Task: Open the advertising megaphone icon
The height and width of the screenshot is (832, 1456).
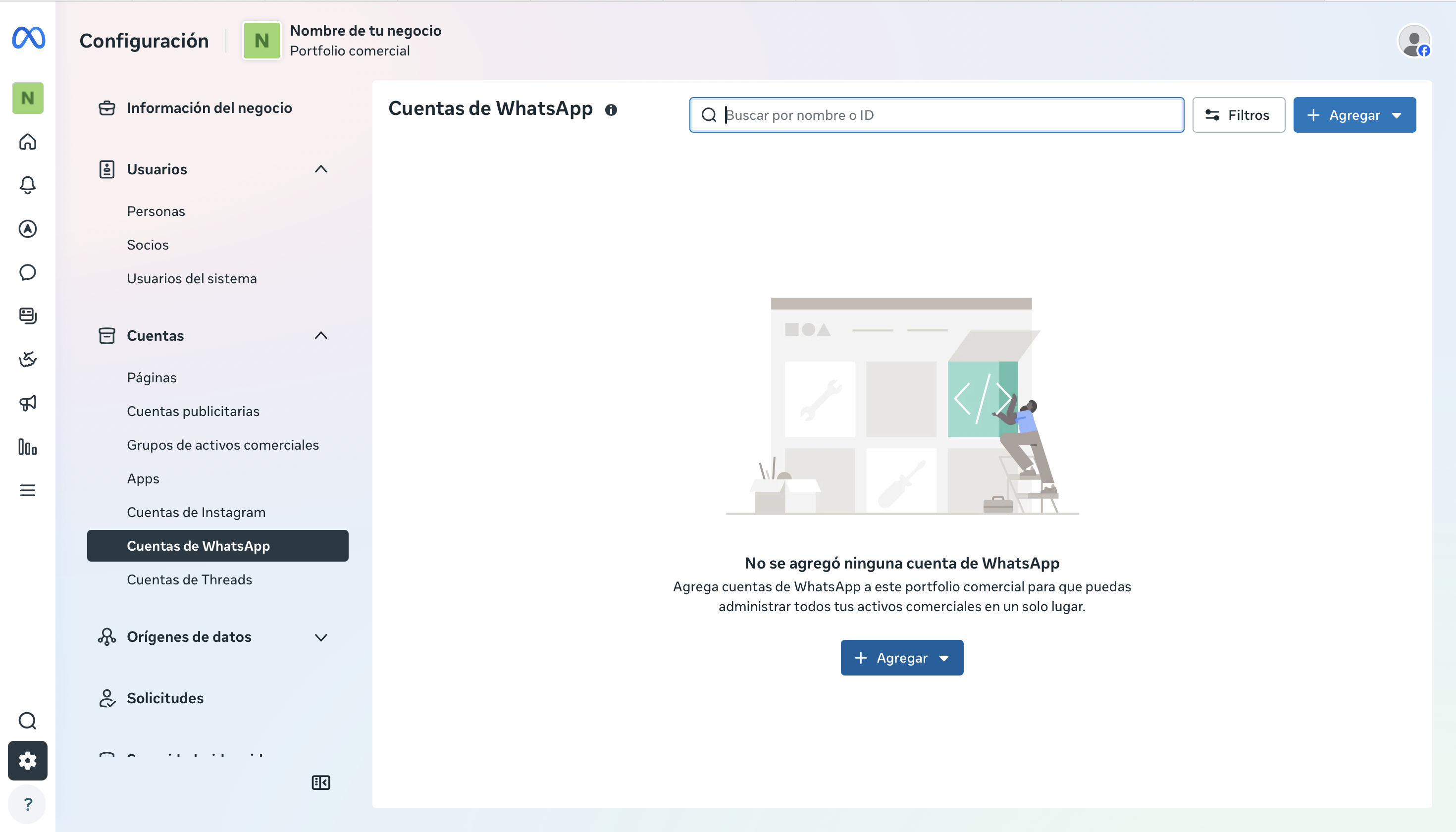Action: point(27,404)
